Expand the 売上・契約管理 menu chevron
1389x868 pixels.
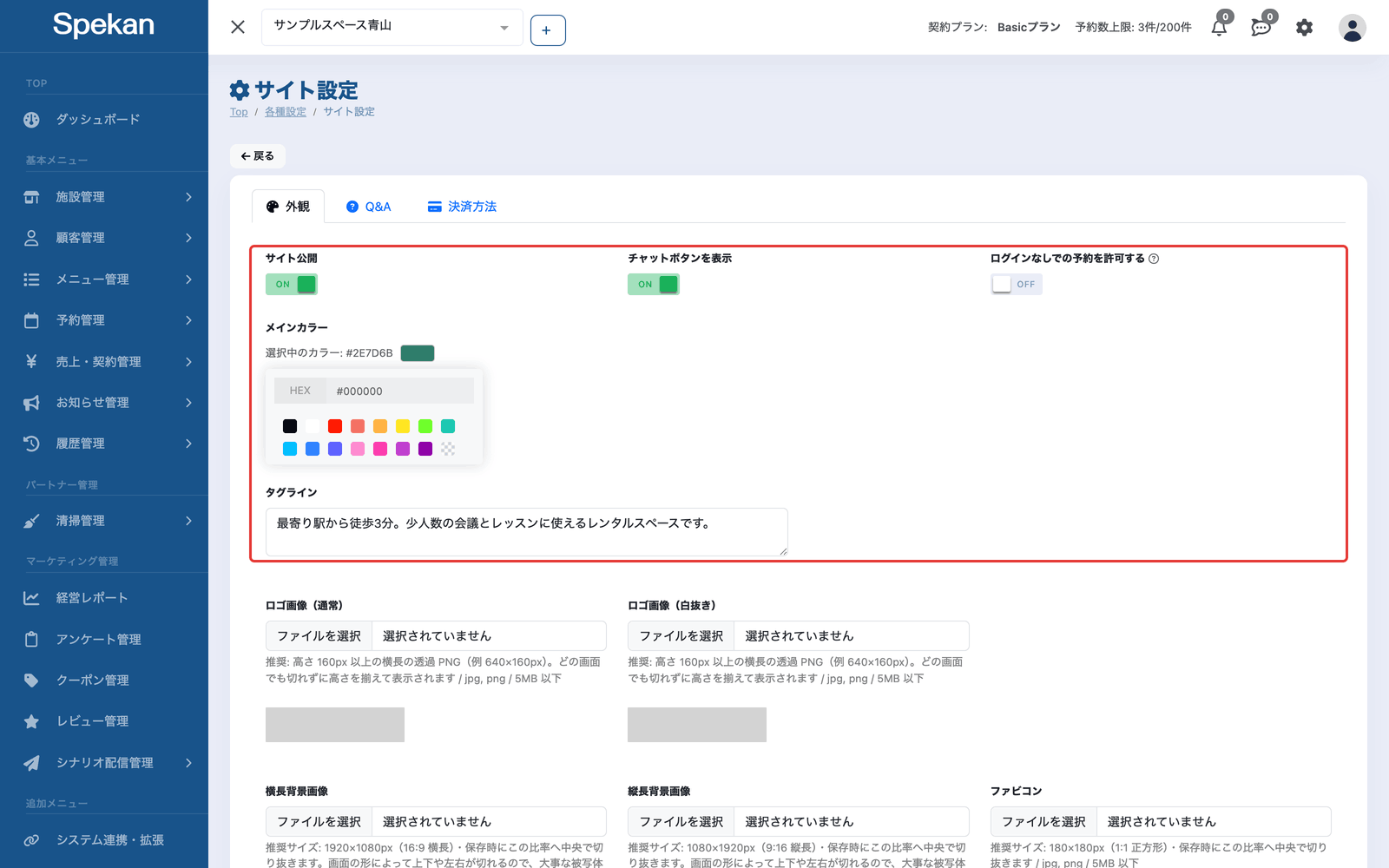click(x=188, y=361)
